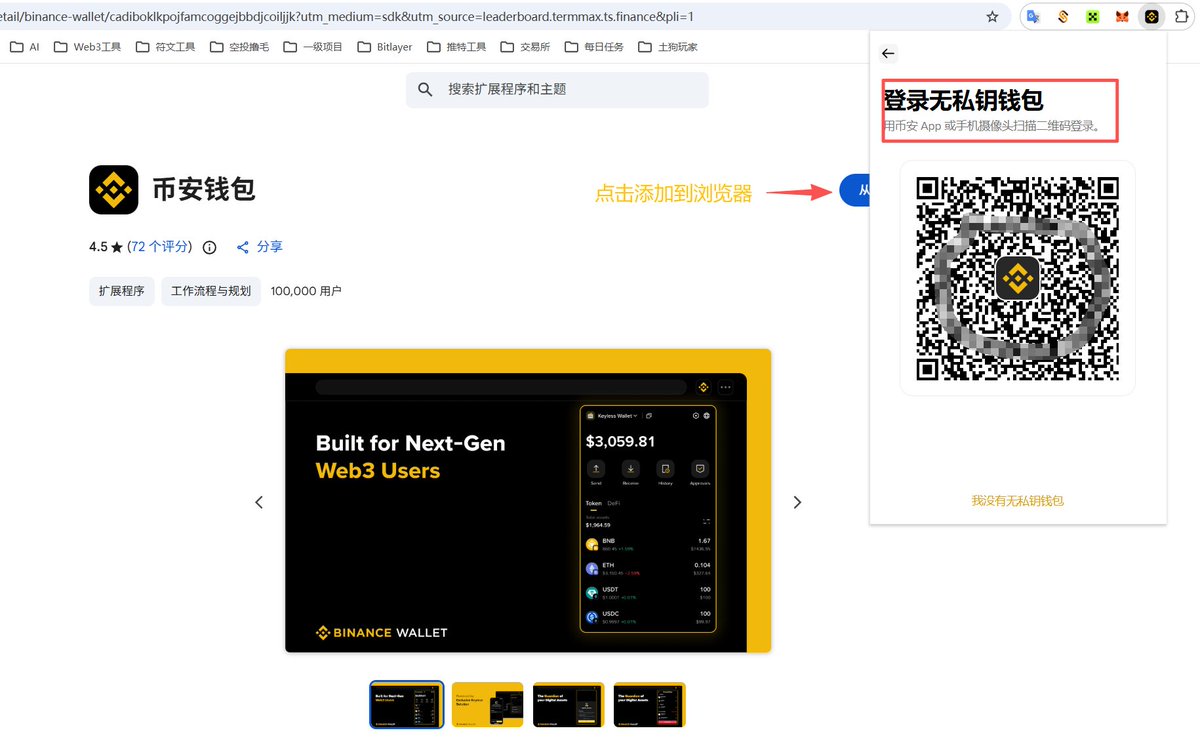Viewport: 1200px width, 741px height.
Task: Open the Google Translate extension icon
Action: click(1034, 17)
